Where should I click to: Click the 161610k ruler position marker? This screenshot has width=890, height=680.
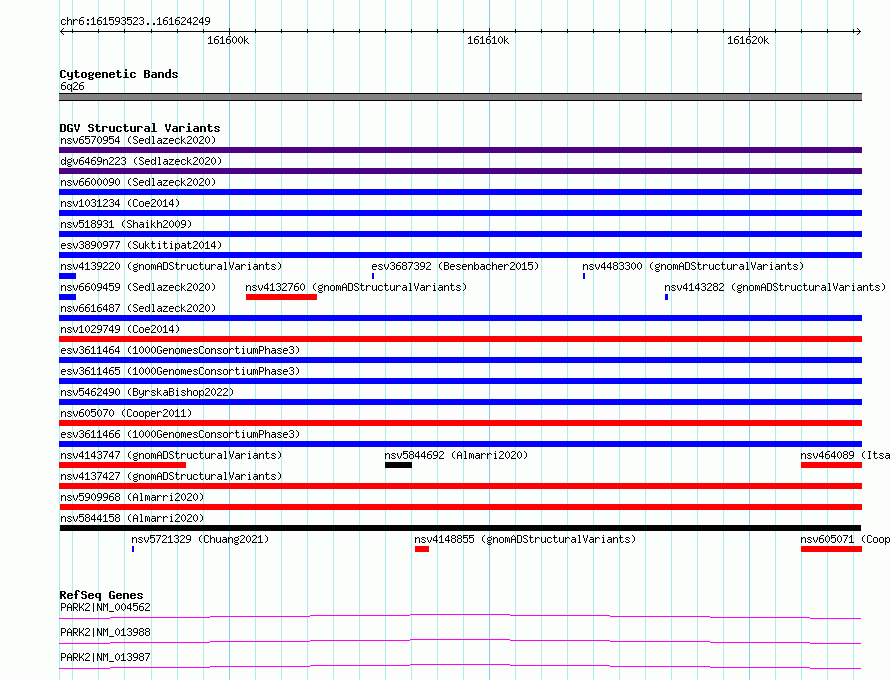coord(488,40)
